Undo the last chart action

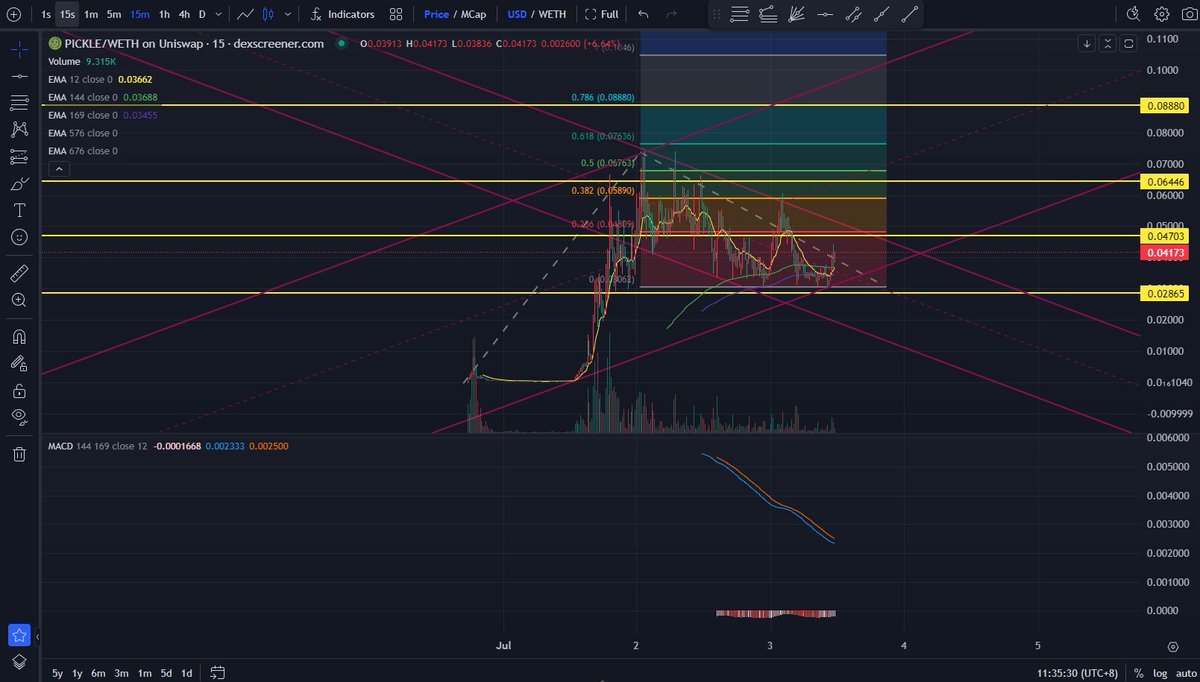pos(643,15)
